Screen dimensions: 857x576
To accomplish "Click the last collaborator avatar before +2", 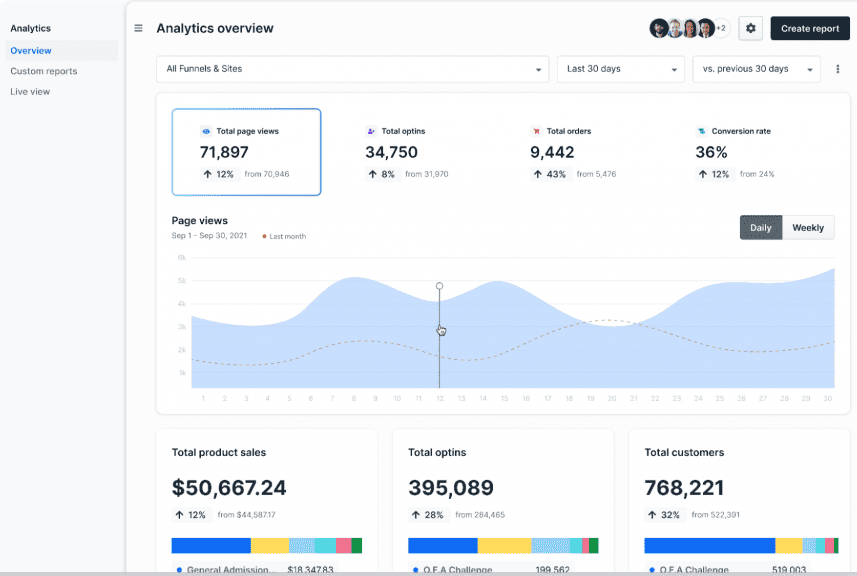I will point(706,28).
